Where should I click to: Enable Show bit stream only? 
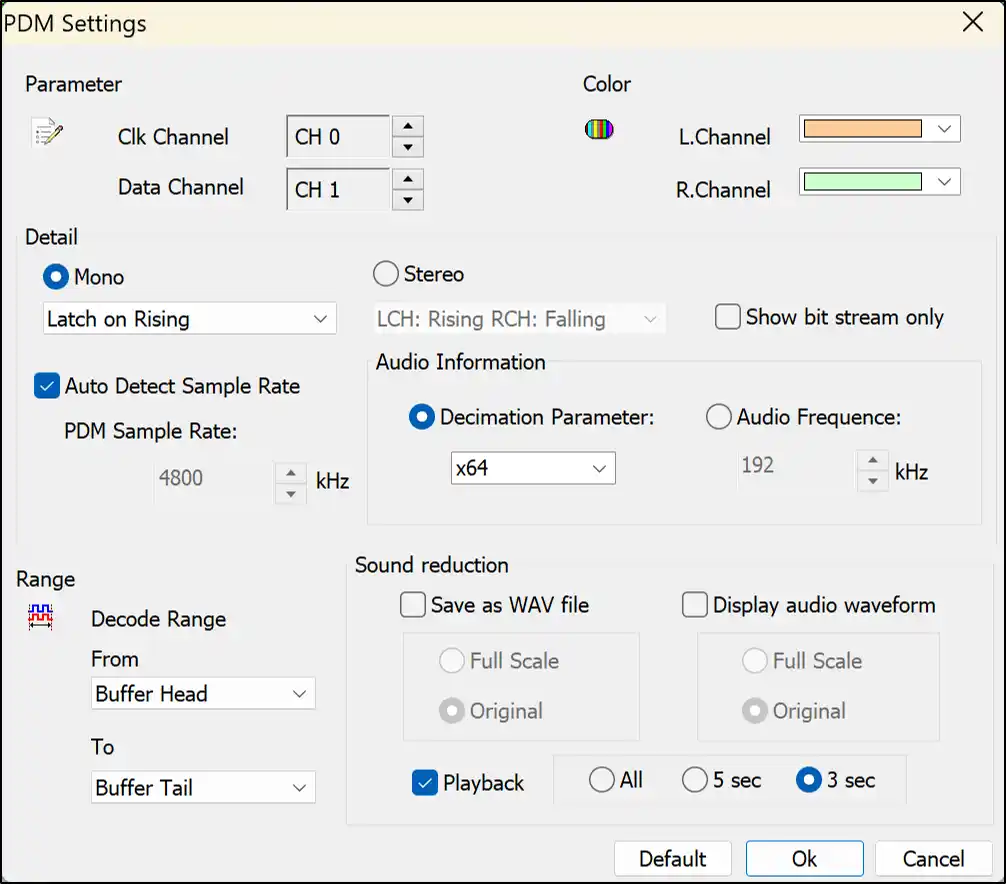click(x=728, y=317)
